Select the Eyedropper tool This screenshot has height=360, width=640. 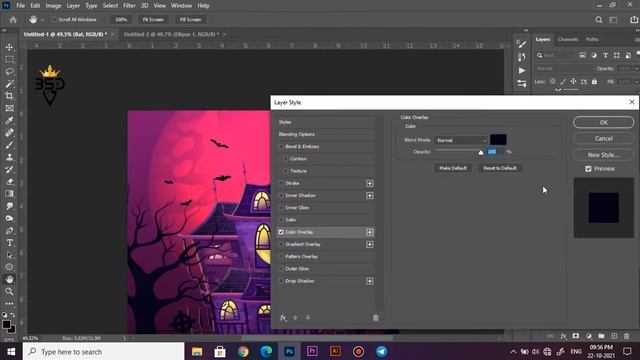click(9, 121)
